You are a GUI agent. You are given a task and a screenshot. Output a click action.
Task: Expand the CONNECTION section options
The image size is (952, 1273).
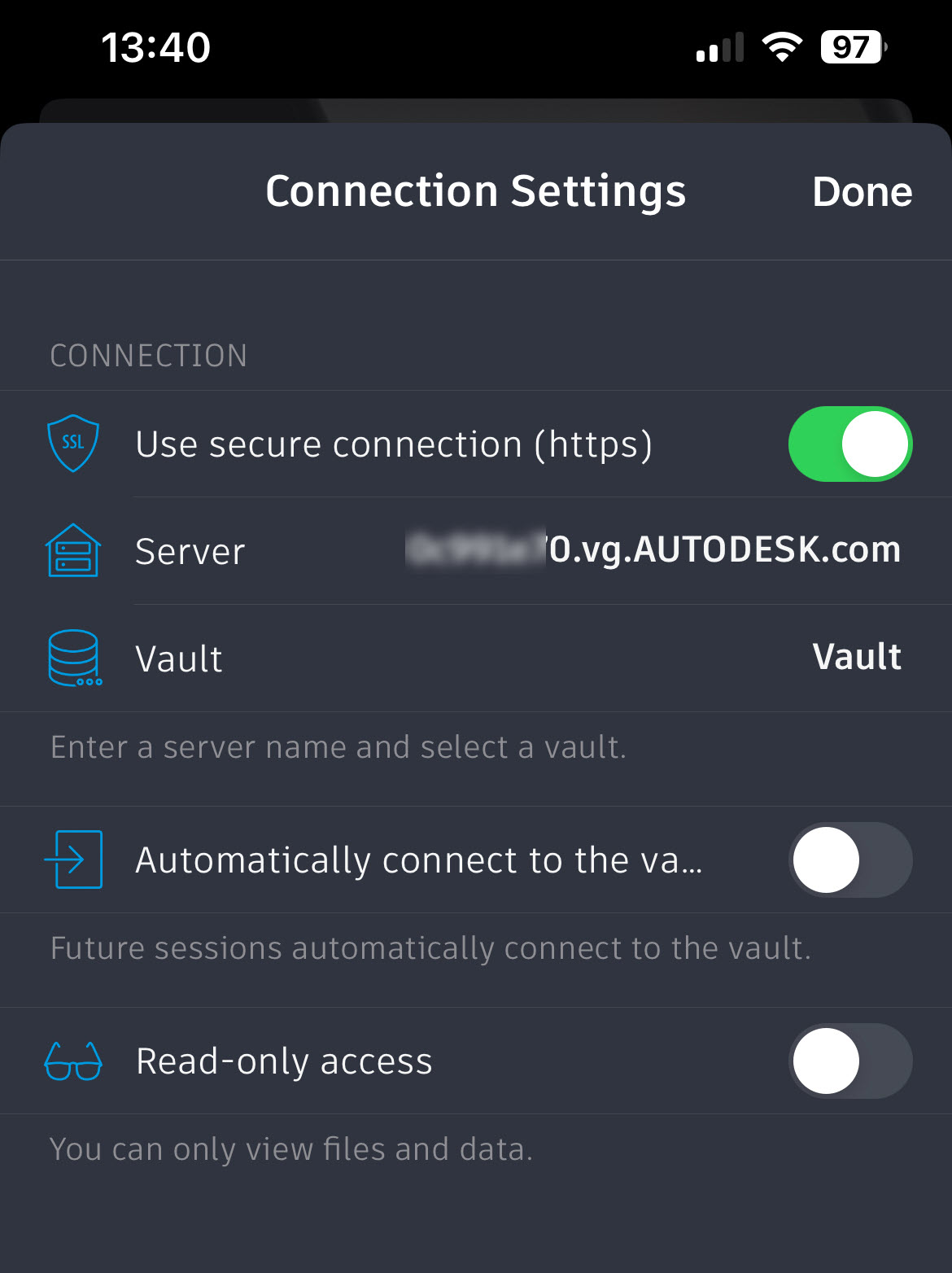point(149,355)
